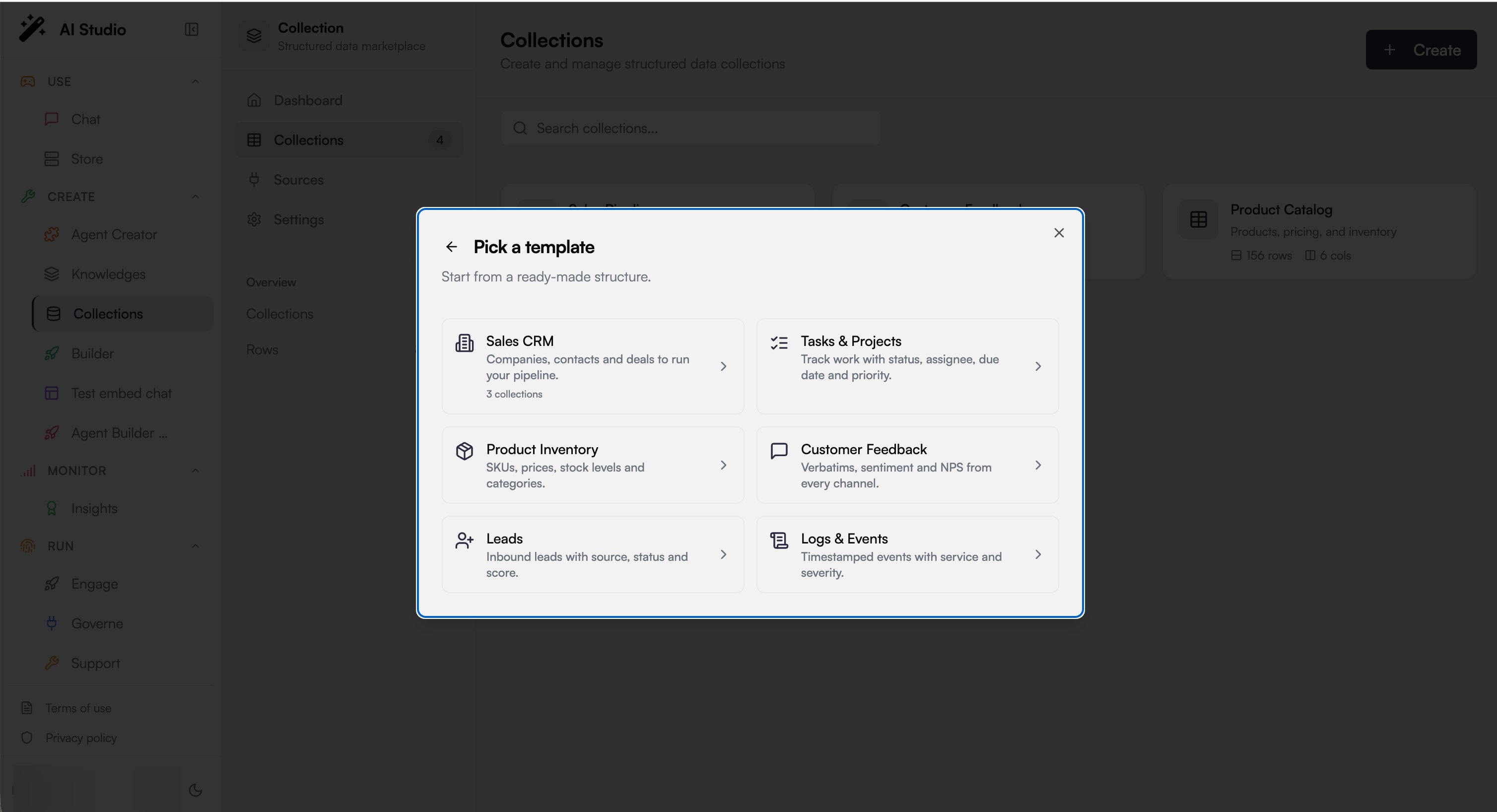Click the Tasks & Projects checklist icon
This screenshot has height=812, width=1497.
click(x=779, y=343)
